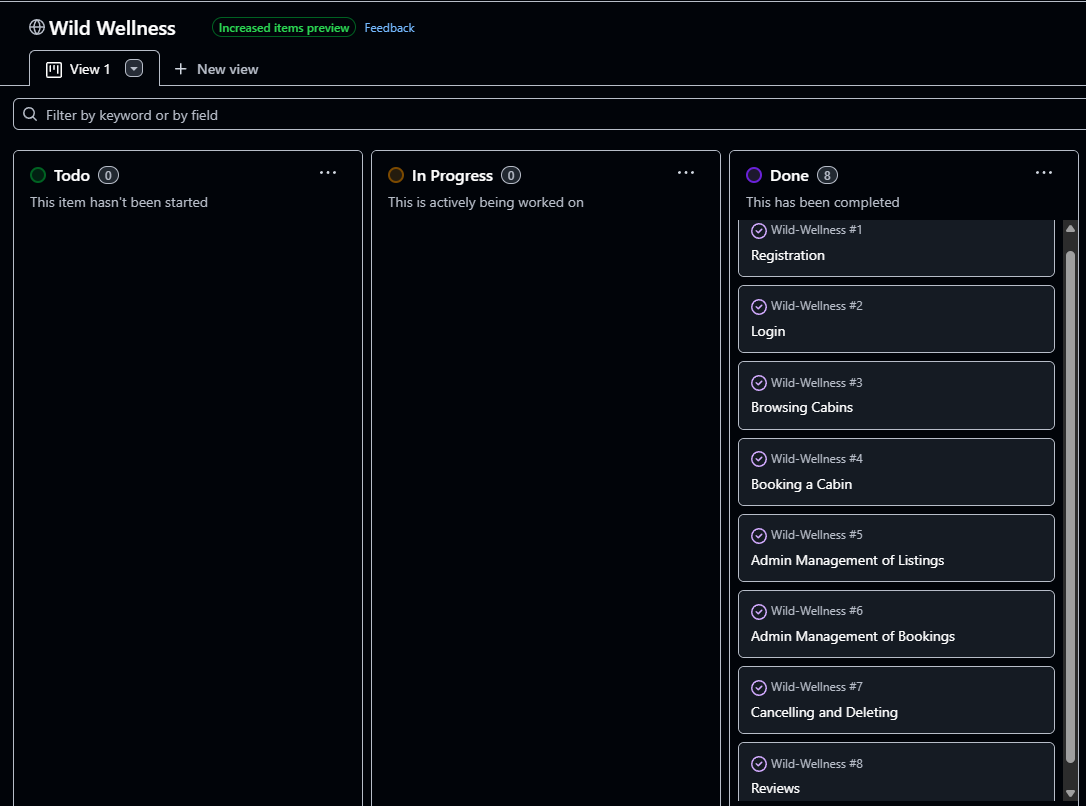Click the Wild-Wellness #3 label
This screenshot has width=1086, height=806.
pyautogui.click(x=817, y=383)
